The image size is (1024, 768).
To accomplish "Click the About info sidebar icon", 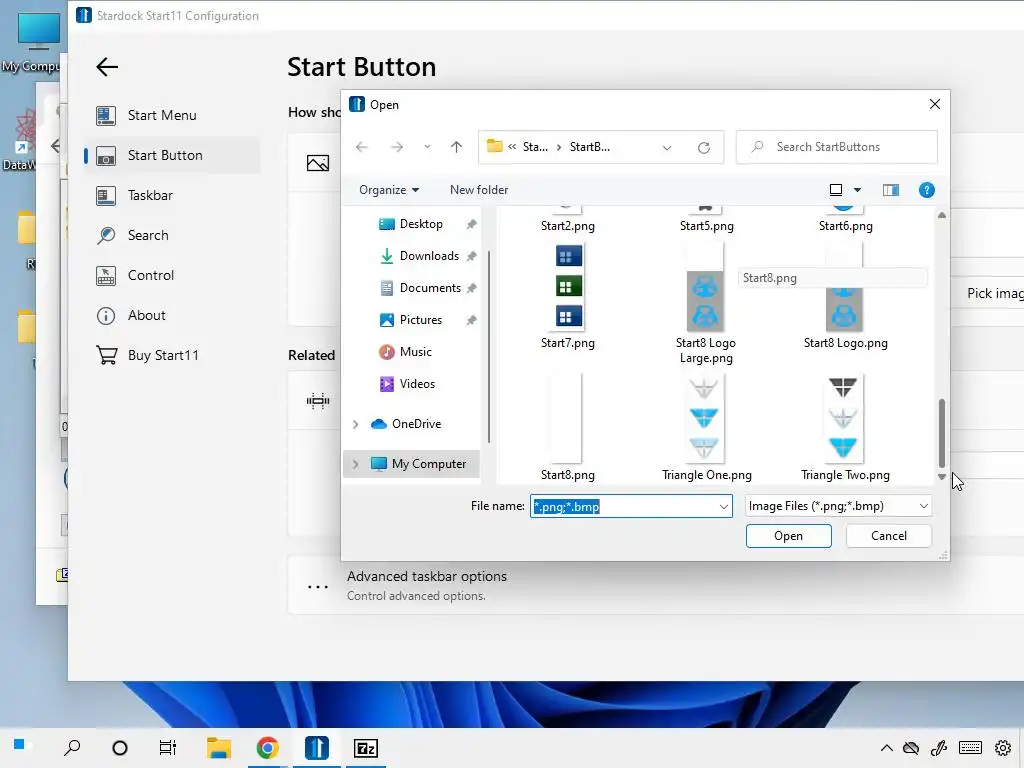I will [106, 315].
